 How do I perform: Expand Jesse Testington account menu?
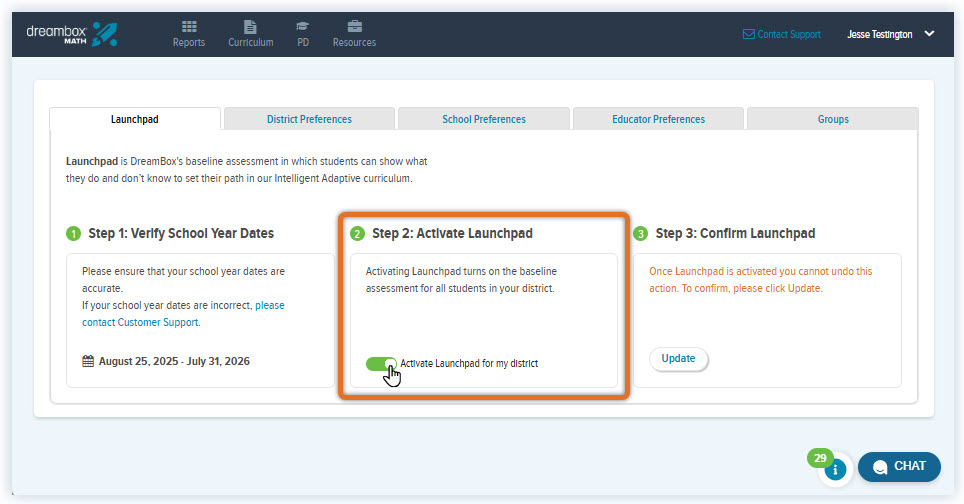[929, 34]
